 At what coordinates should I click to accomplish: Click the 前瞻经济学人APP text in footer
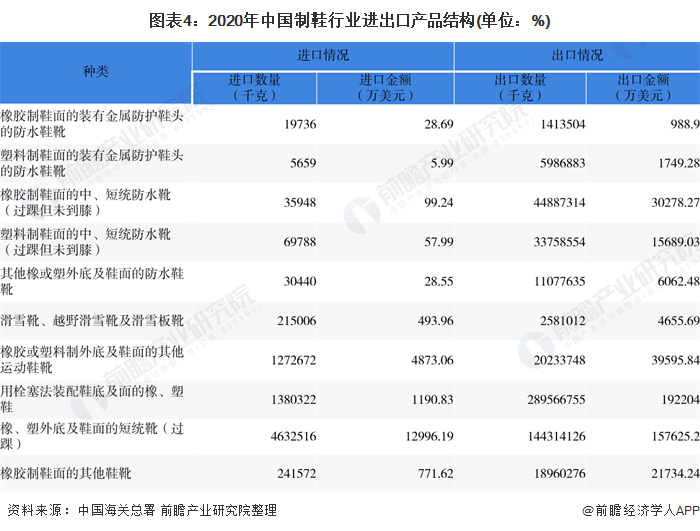tap(643, 510)
